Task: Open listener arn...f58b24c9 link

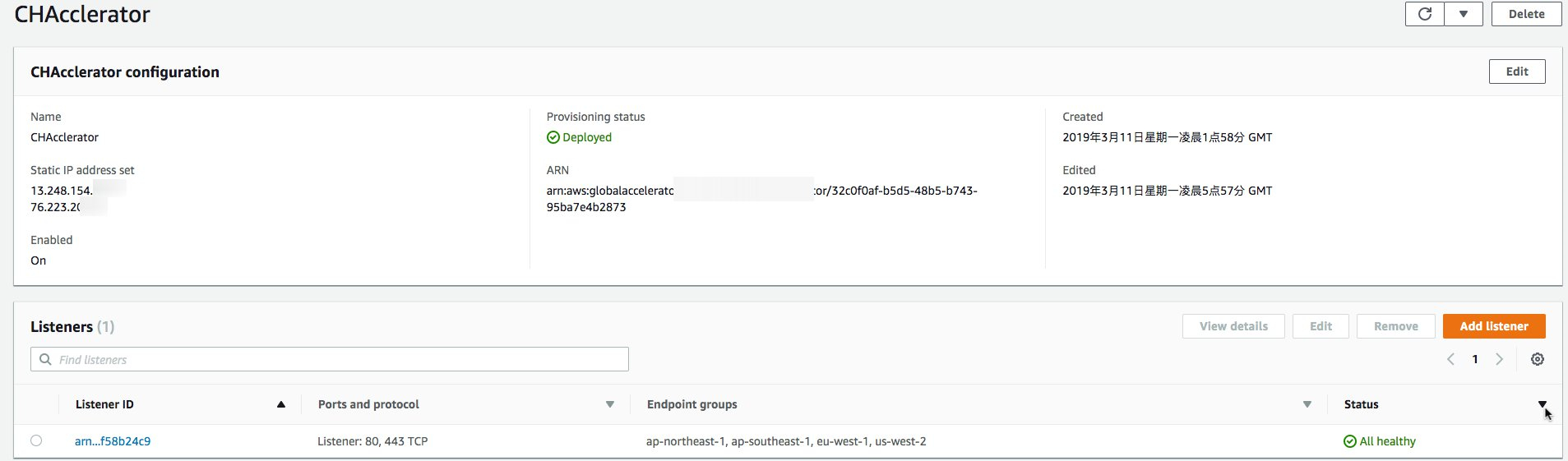Action: (x=113, y=441)
